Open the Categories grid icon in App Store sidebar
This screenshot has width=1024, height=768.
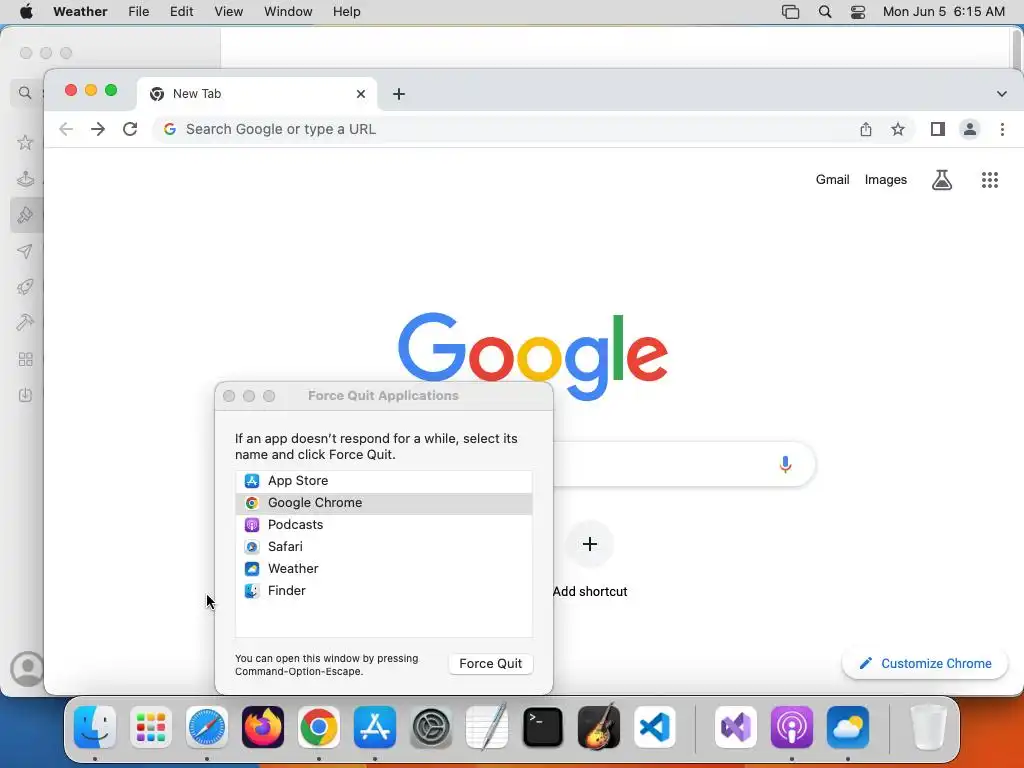pyautogui.click(x=25, y=359)
